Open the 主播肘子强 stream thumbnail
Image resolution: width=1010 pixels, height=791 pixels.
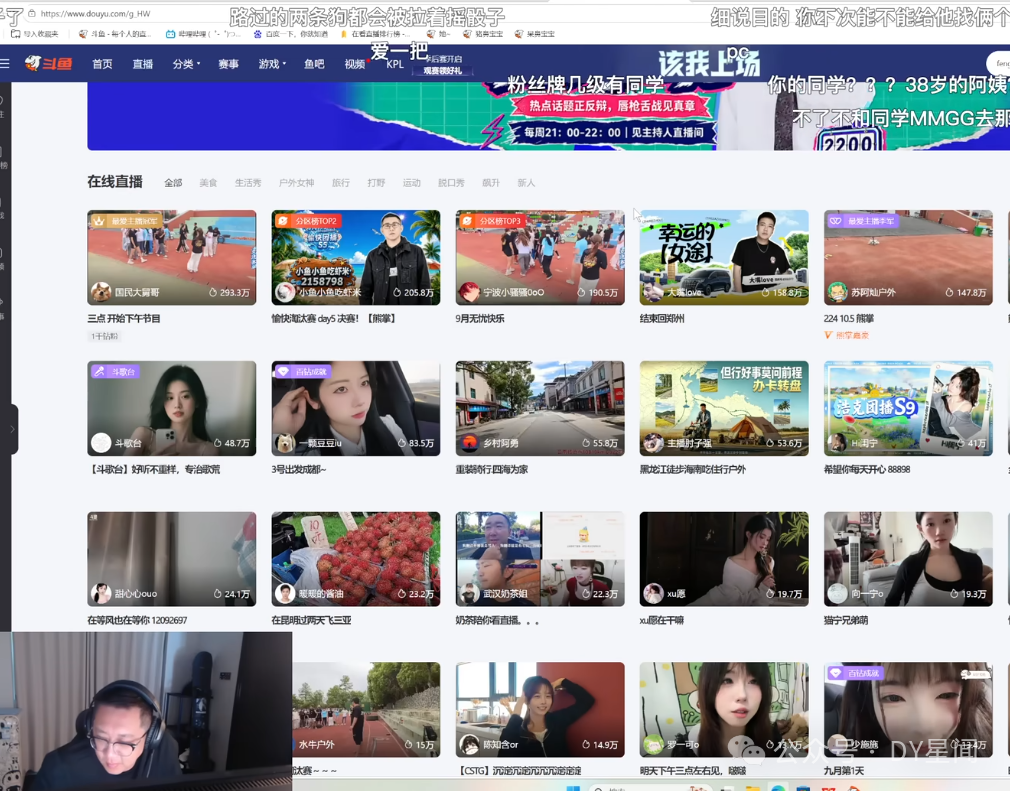tap(724, 408)
